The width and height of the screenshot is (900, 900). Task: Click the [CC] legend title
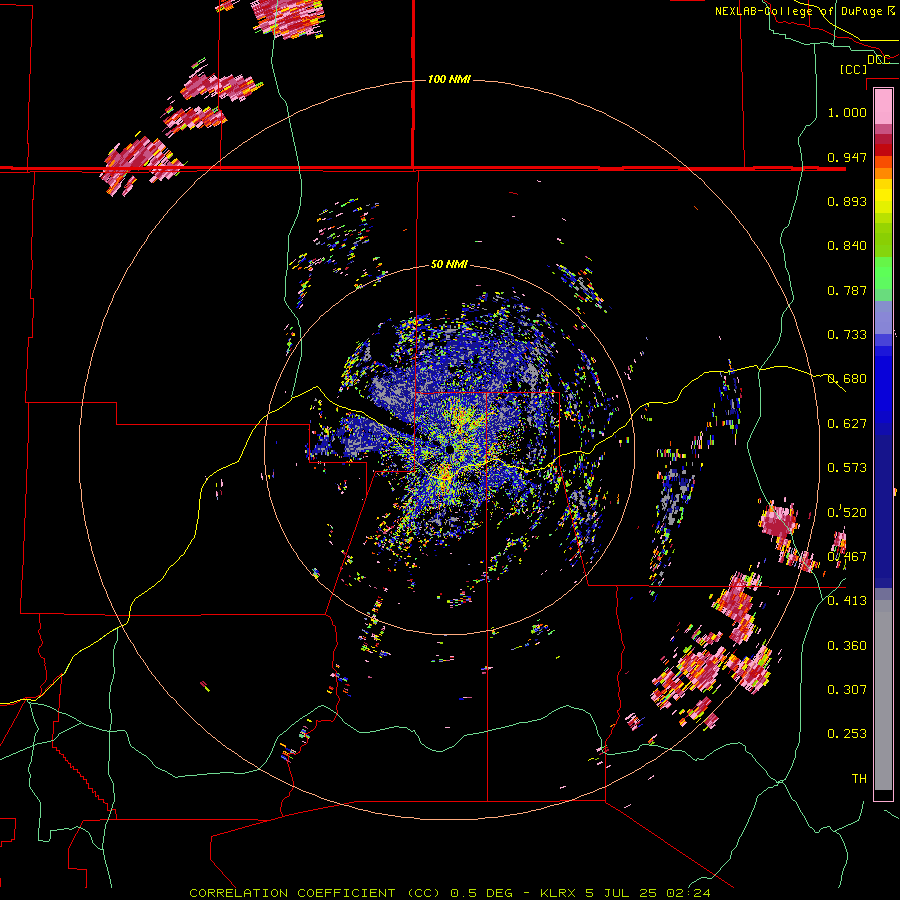(853, 69)
